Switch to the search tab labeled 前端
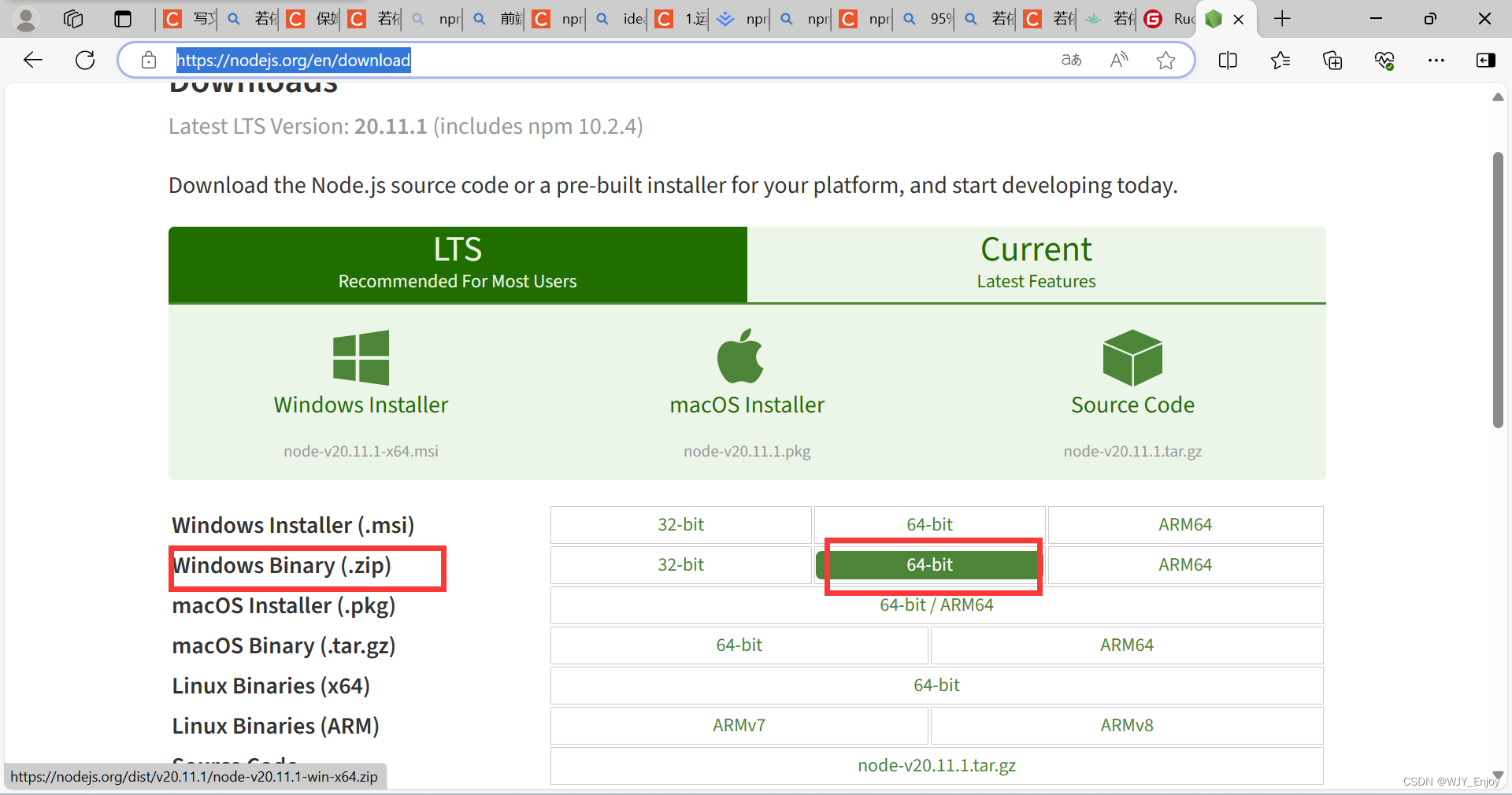The height and width of the screenshot is (795, 1512). pyautogui.click(x=496, y=19)
